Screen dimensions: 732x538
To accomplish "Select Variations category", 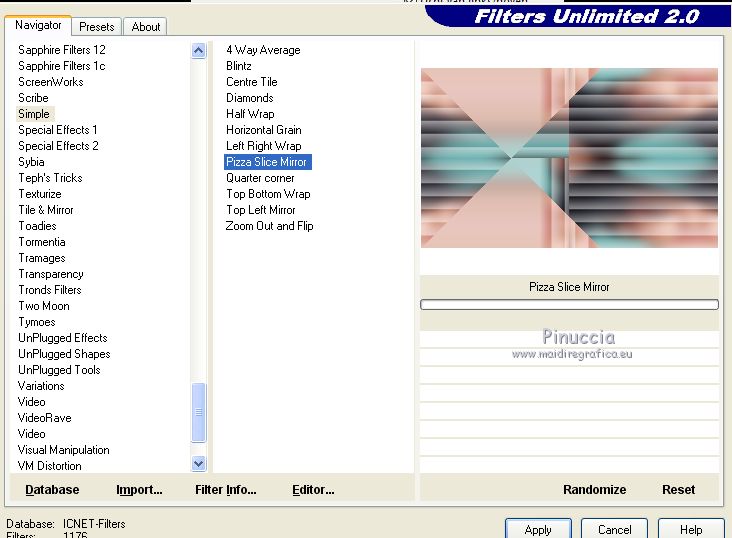I will [x=41, y=386].
